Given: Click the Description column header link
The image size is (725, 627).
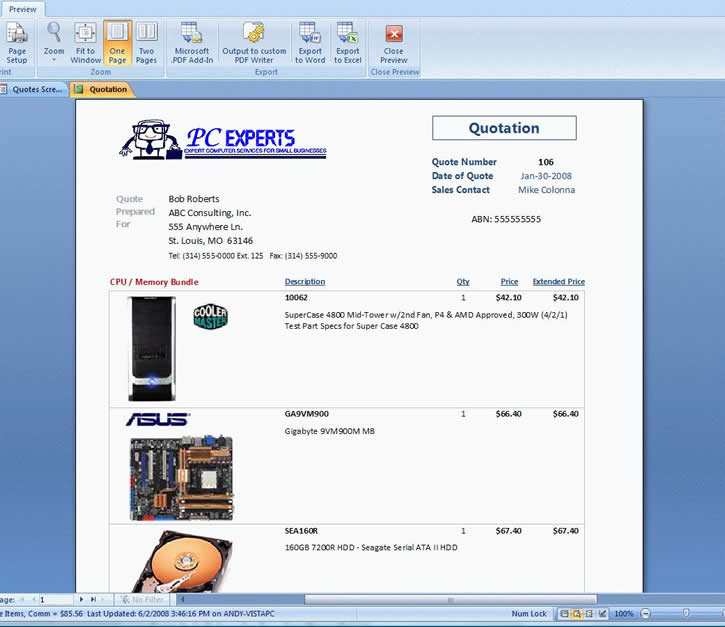Looking at the screenshot, I should click(x=305, y=282).
